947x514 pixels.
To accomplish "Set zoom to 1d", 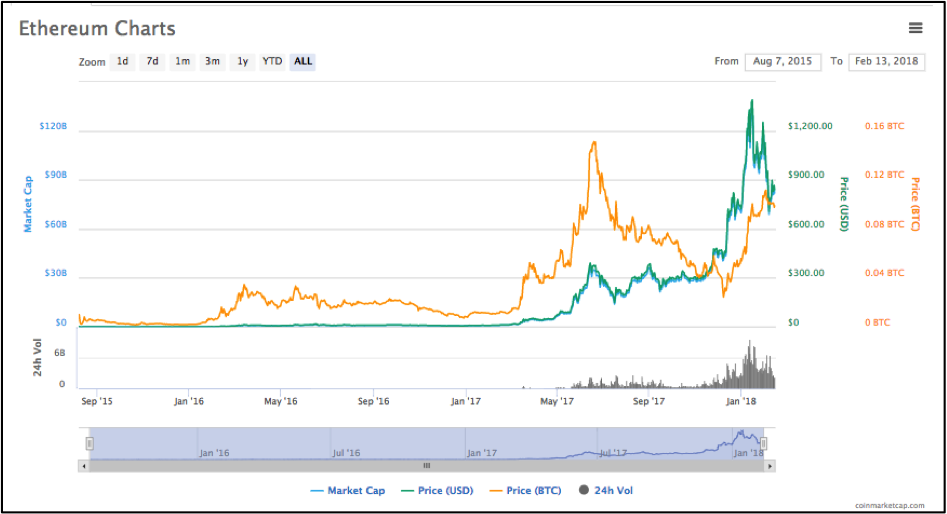I will (123, 62).
